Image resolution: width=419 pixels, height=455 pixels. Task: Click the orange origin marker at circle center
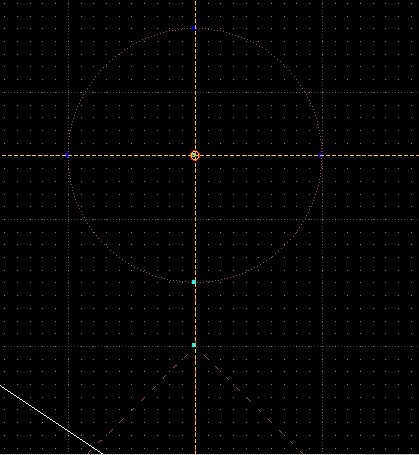click(195, 155)
